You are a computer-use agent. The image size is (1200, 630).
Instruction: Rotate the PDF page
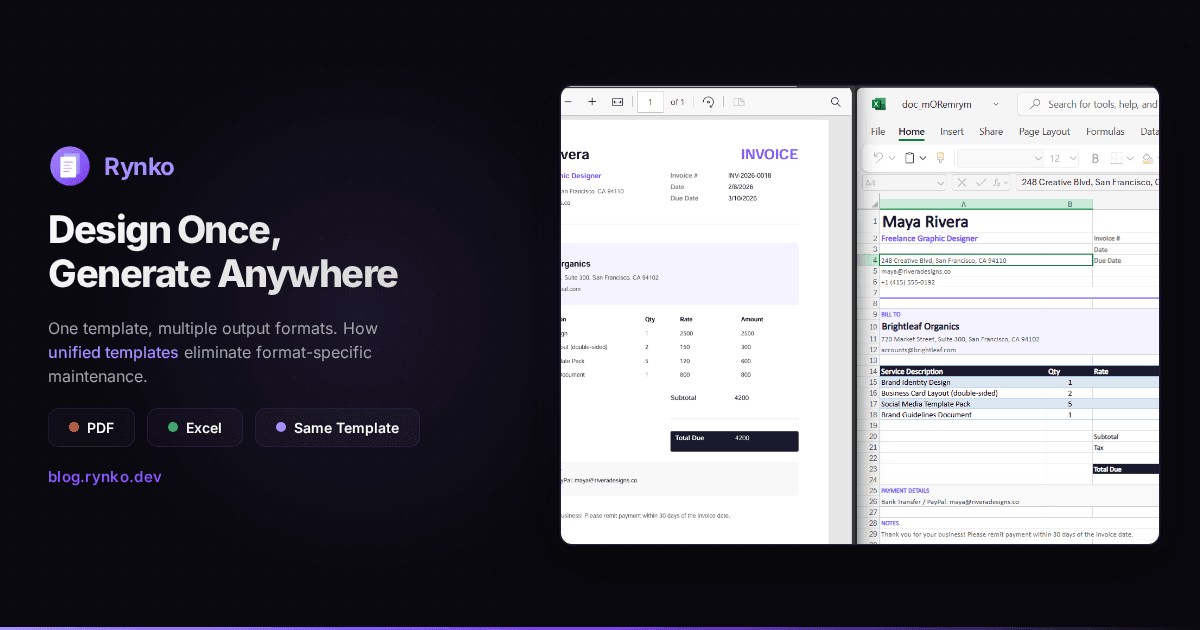(x=709, y=102)
